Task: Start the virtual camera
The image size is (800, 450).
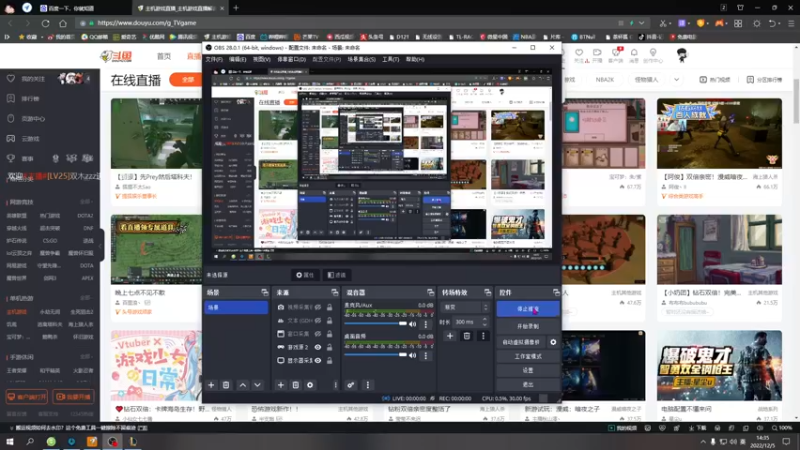Action: [x=521, y=342]
